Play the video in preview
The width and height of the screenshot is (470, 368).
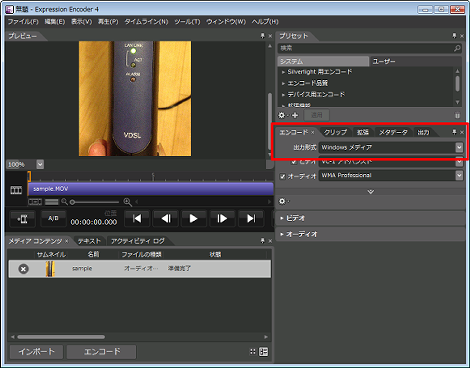pyautogui.click(x=193, y=218)
